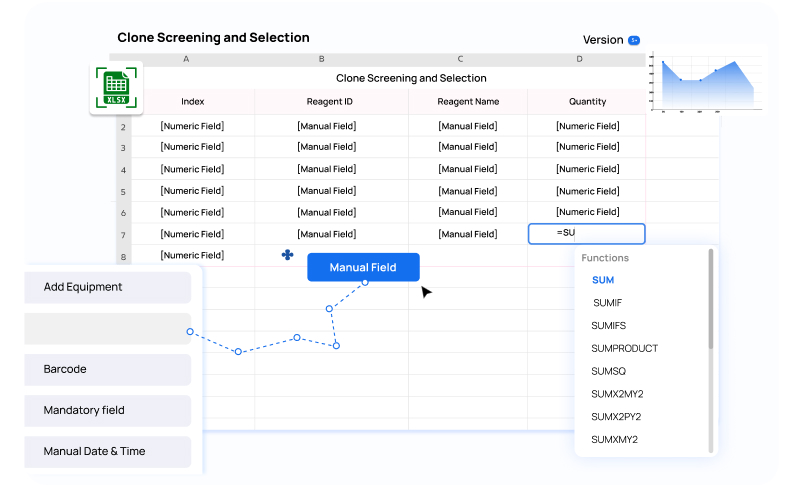Select SUMSQ function suggestion

[608, 371]
